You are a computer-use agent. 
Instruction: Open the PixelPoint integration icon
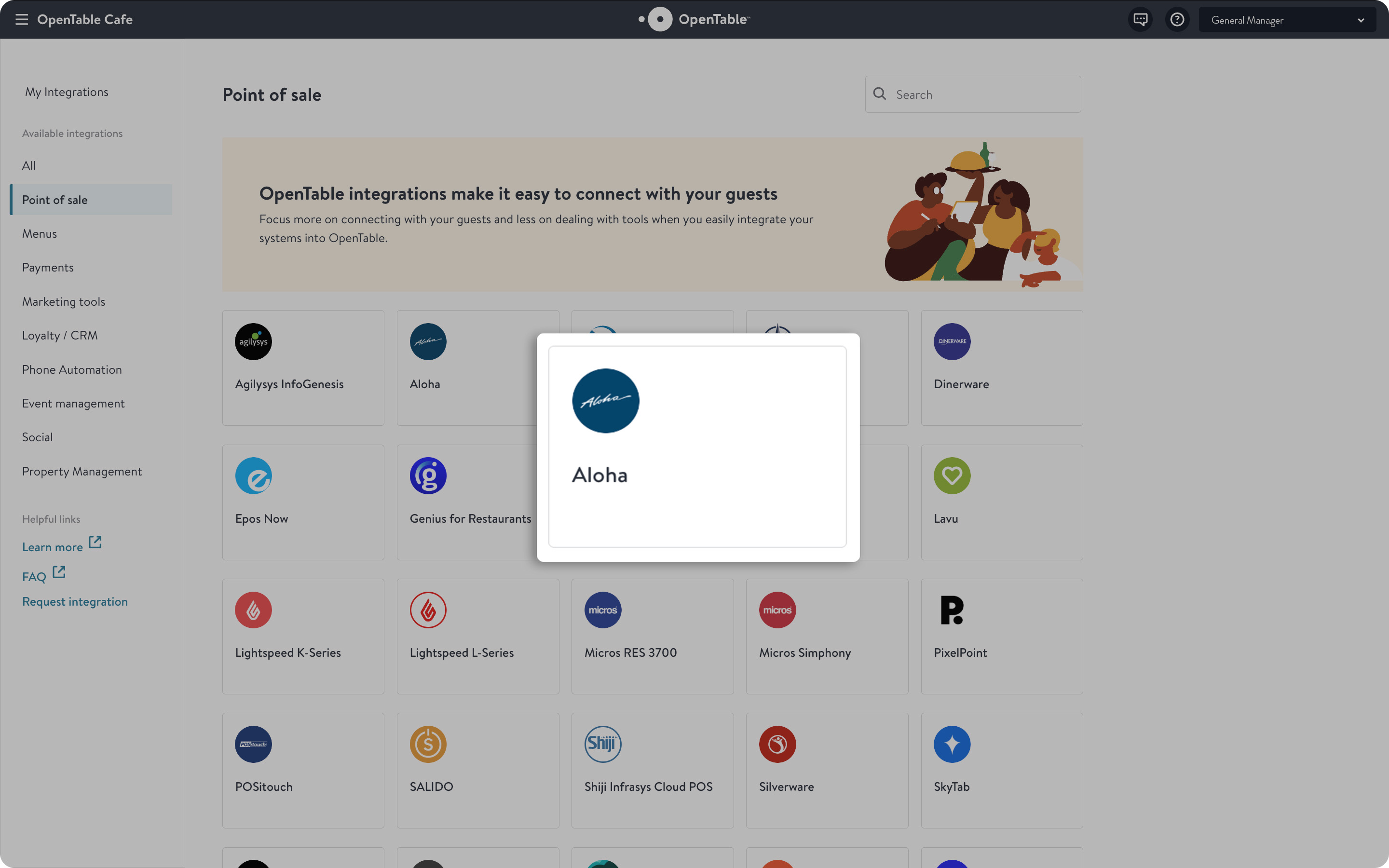[952, 610]
